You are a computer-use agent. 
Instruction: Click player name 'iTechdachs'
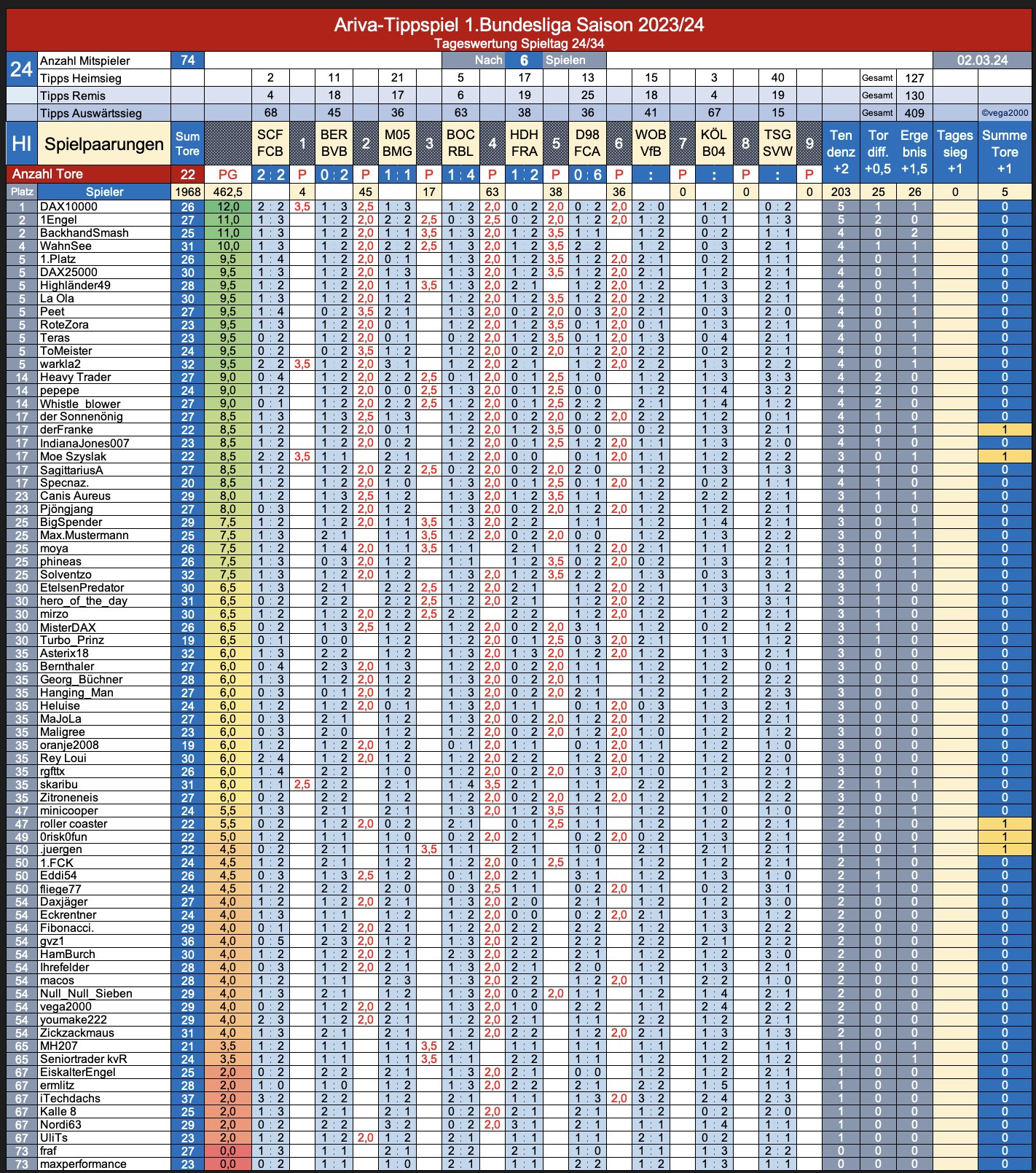click(70, 1098)
